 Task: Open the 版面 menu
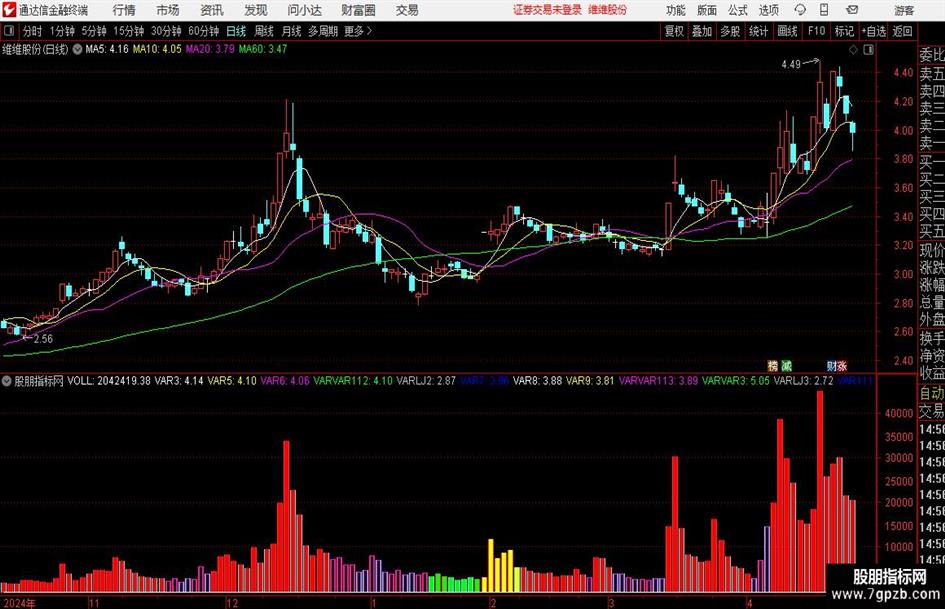(707, 10)
